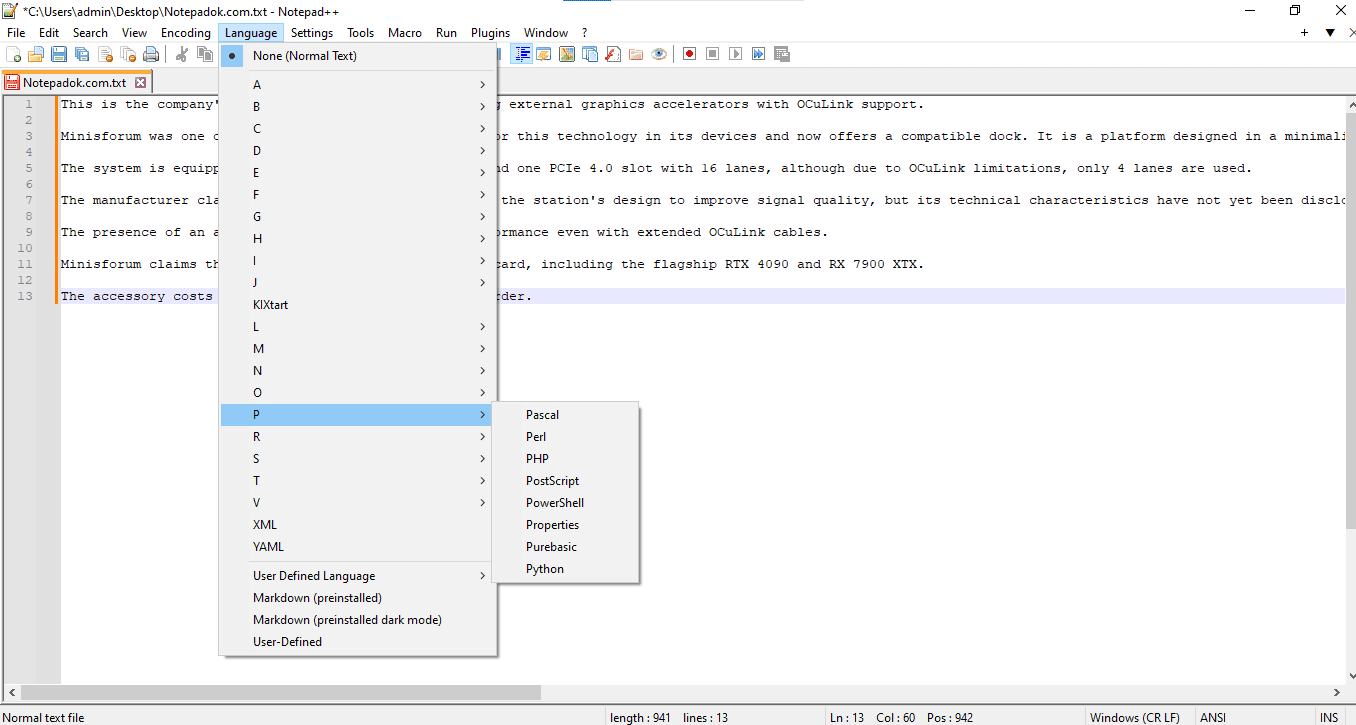Expand the User Defined Language submenu
Screen dimensions: 1356x725
click(315, 575)
